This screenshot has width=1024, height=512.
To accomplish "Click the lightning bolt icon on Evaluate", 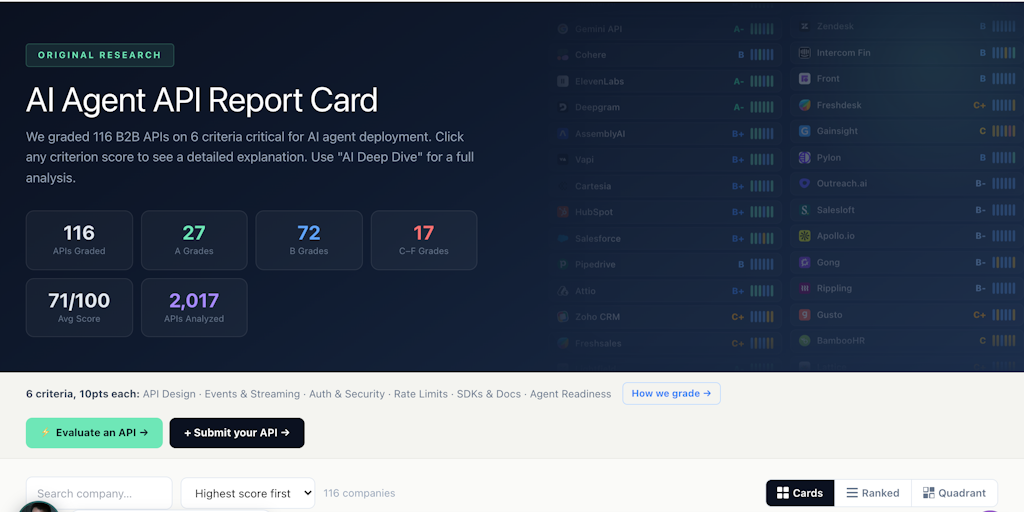I will pos(45,432).
